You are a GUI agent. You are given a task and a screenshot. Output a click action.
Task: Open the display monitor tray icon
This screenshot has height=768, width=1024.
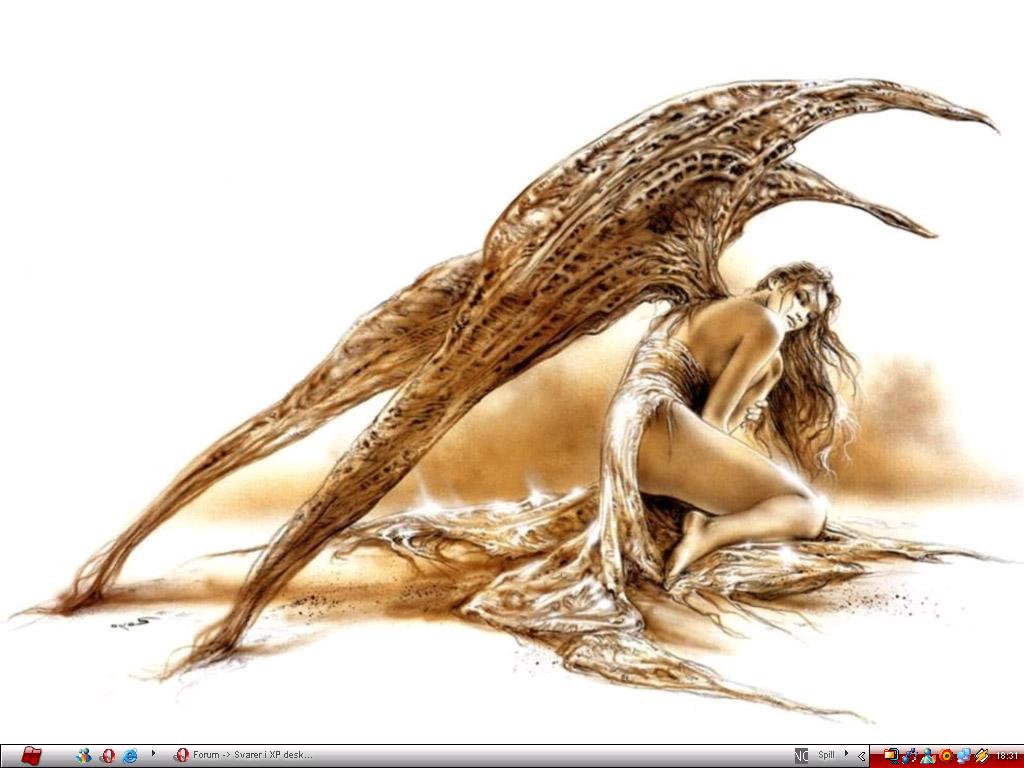892,756
